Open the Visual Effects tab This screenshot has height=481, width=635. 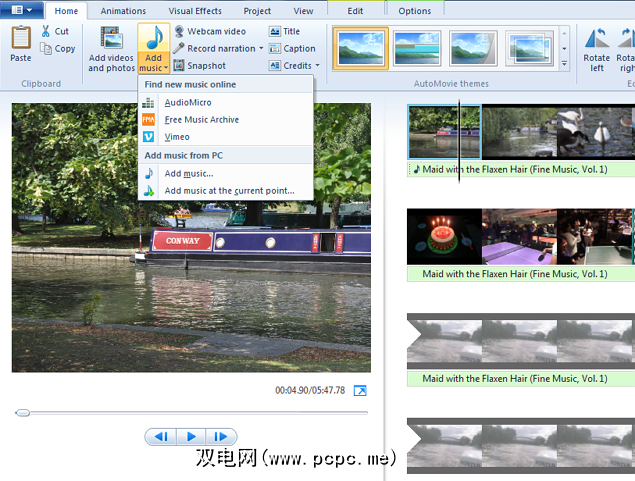[195, 11]
